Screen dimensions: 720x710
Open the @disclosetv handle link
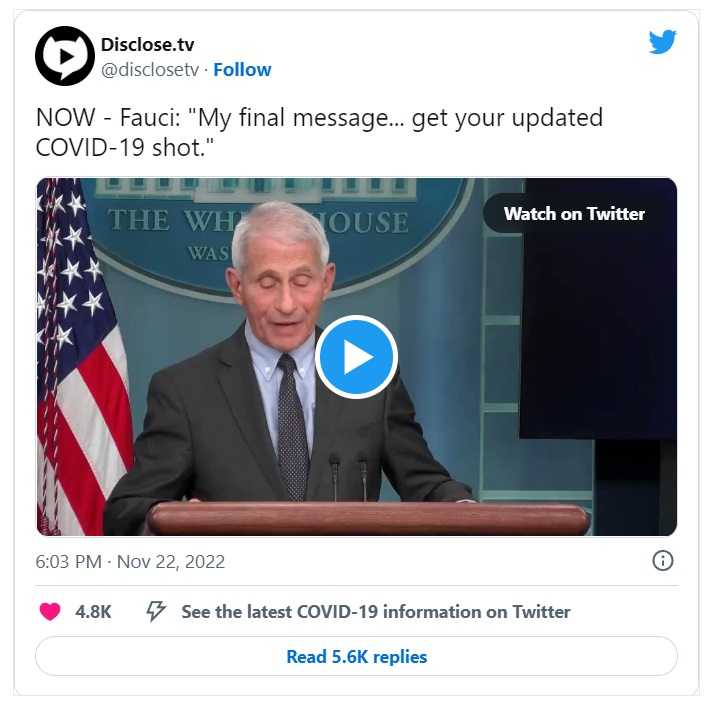150,70
